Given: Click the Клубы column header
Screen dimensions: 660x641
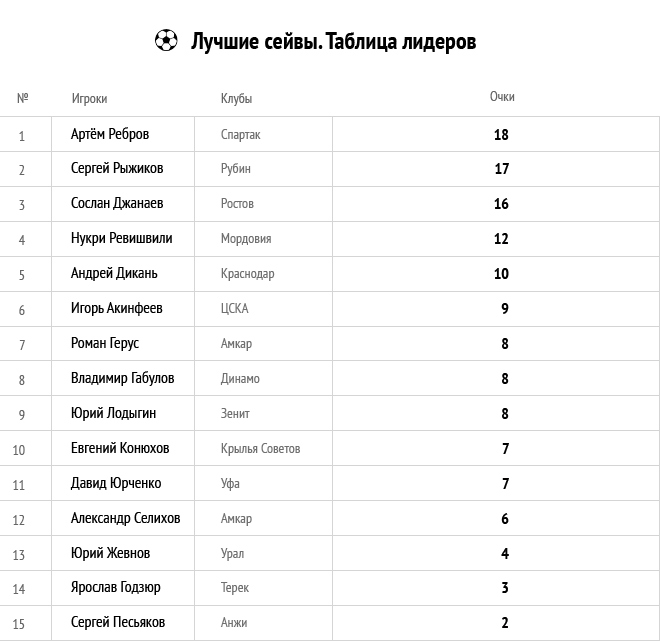Looking at the screenshot, I should [x=236, y=98].
